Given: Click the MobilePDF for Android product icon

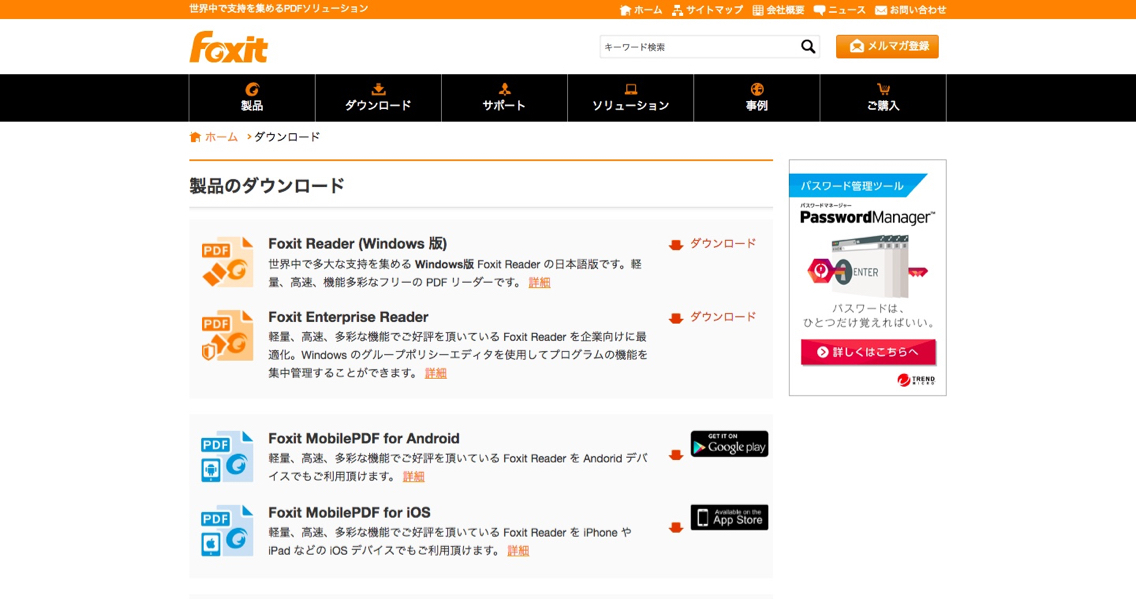Looking at the screenshot, I should click(x=227, y=456).
